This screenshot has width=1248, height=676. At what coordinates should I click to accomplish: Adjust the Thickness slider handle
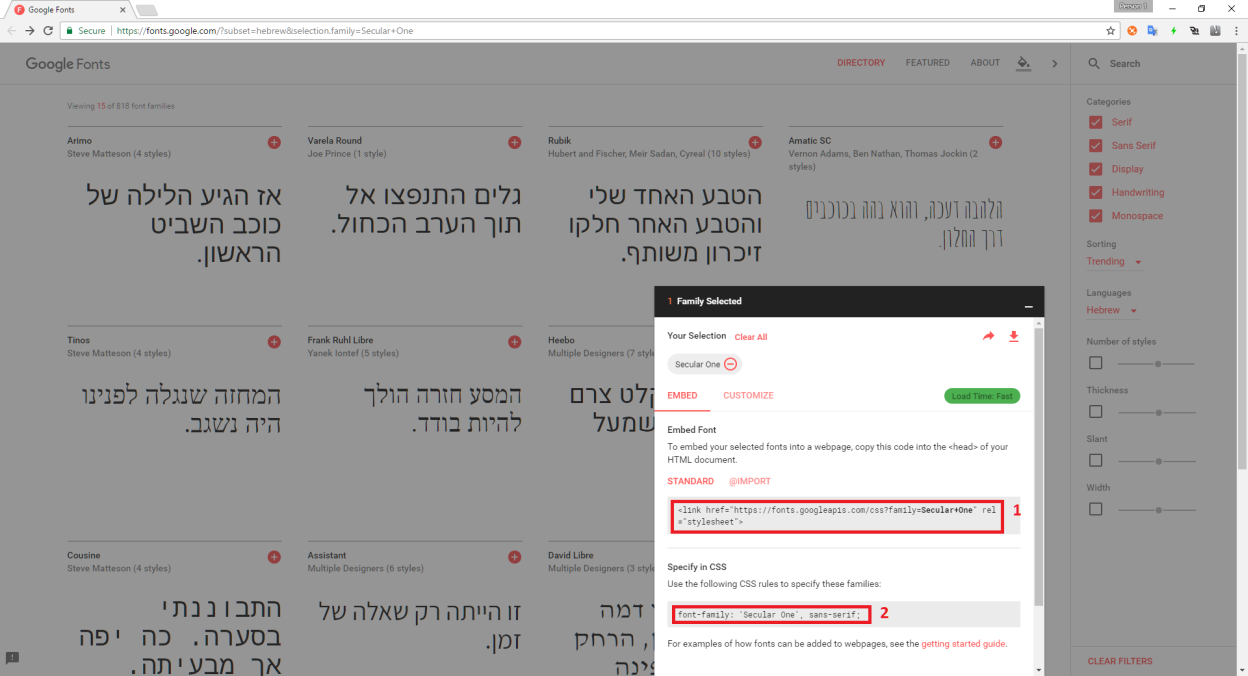point(1159,412)
